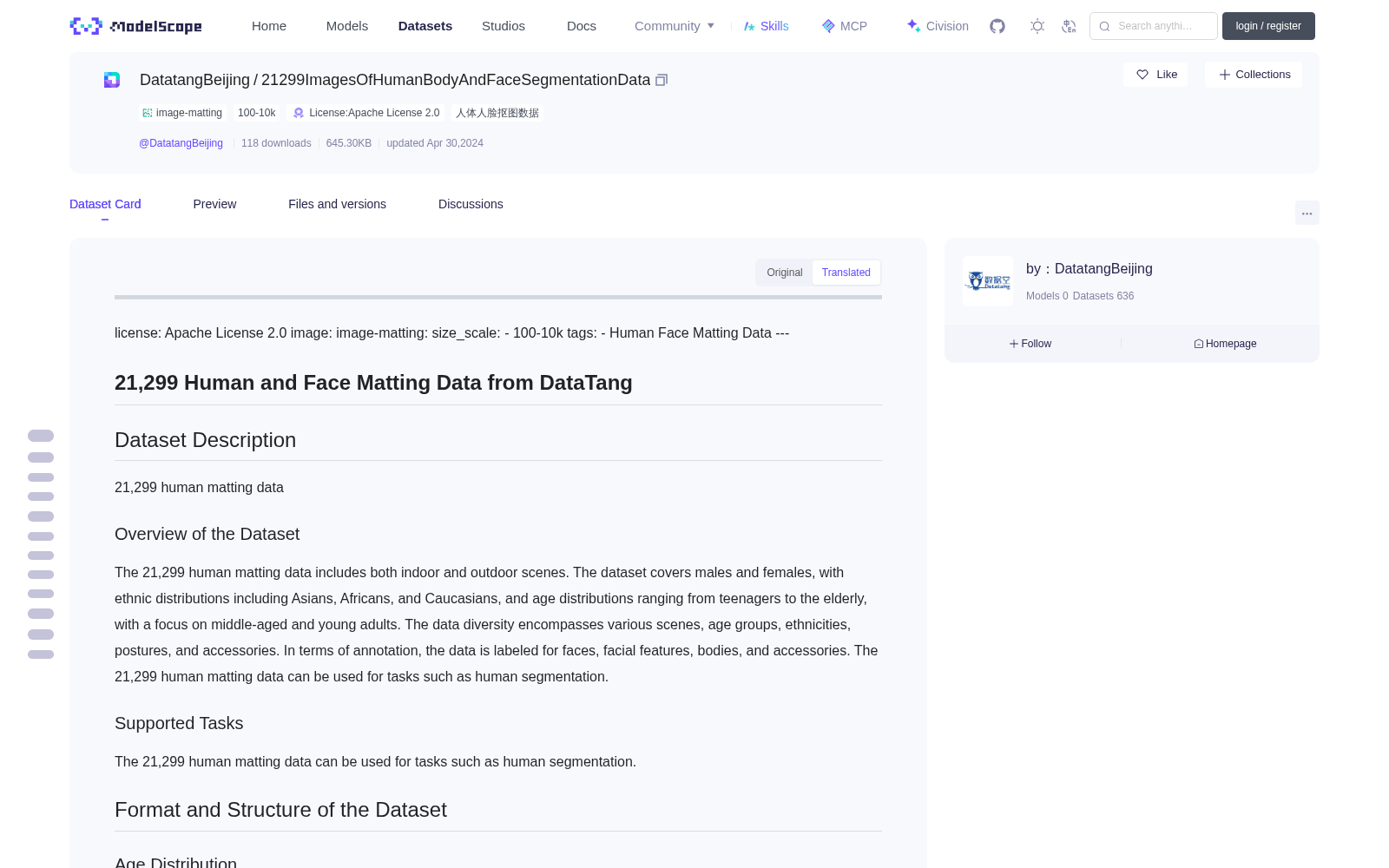This screenshot has height=868, width=1389.
Task: Switch to Translated text view
Action: pyautogui.click(x=846, y=273)
